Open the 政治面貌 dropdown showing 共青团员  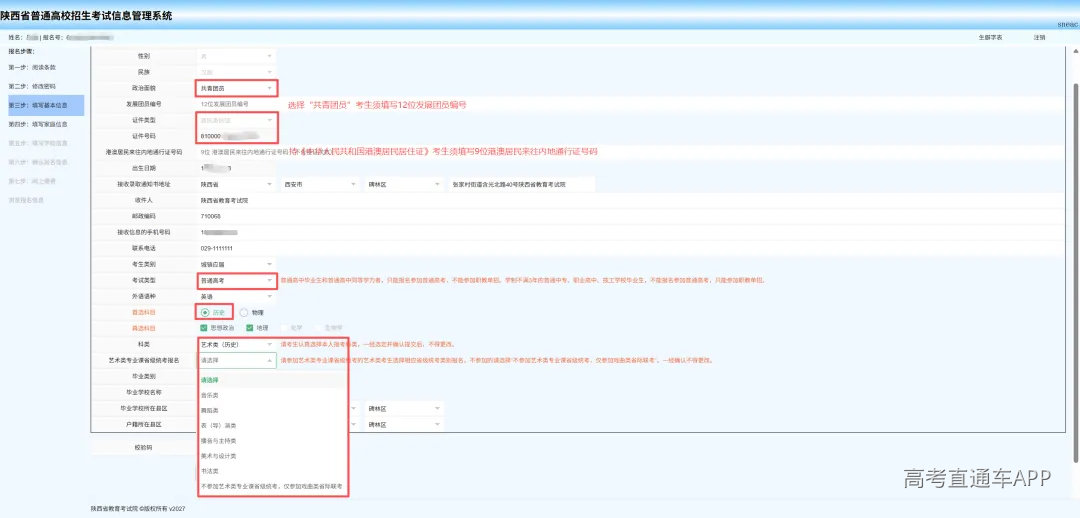point(236,88)
